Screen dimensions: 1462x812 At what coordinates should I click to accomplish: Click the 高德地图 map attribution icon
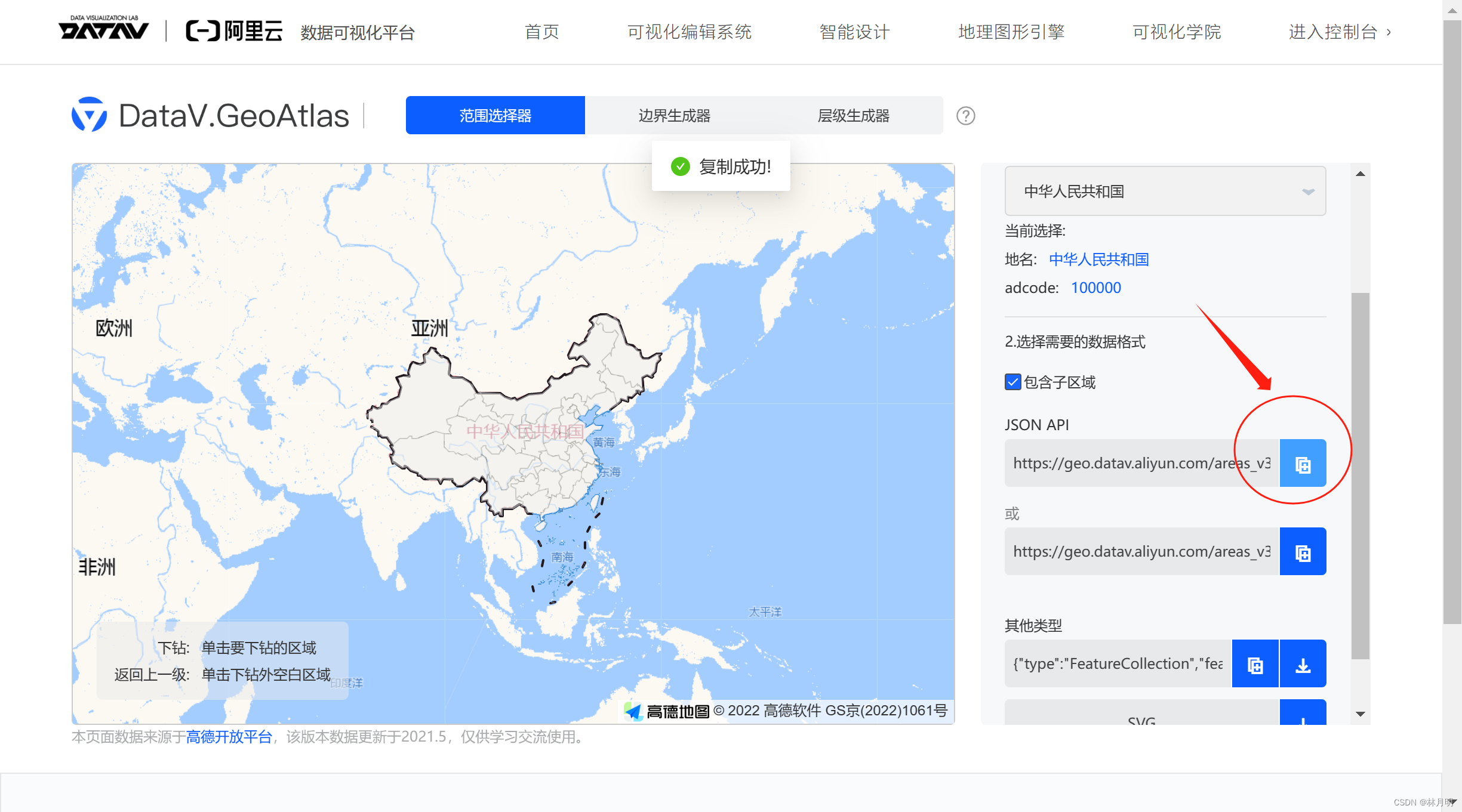(634, 711)
